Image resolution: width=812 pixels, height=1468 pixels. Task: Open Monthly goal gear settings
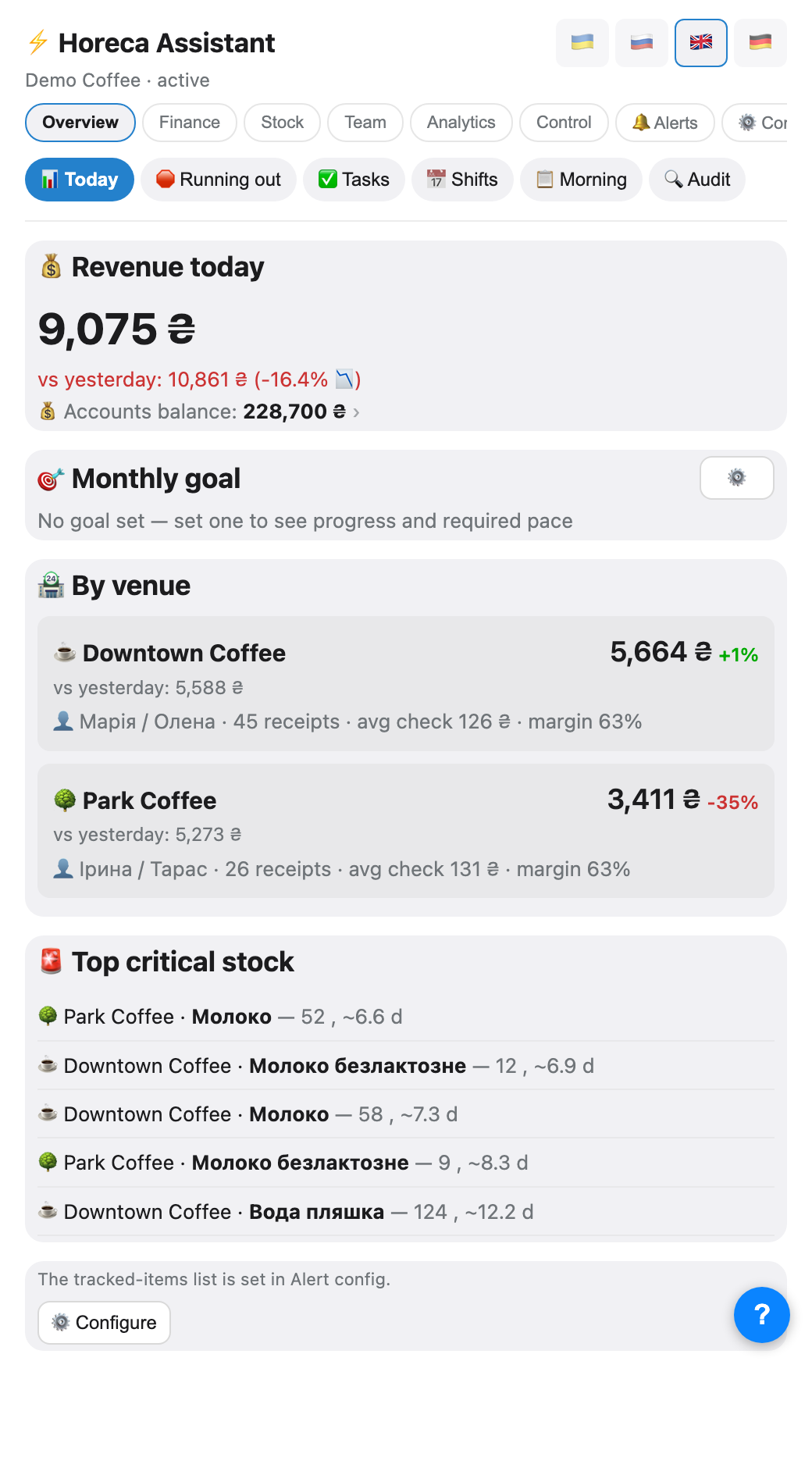point(736,478)
